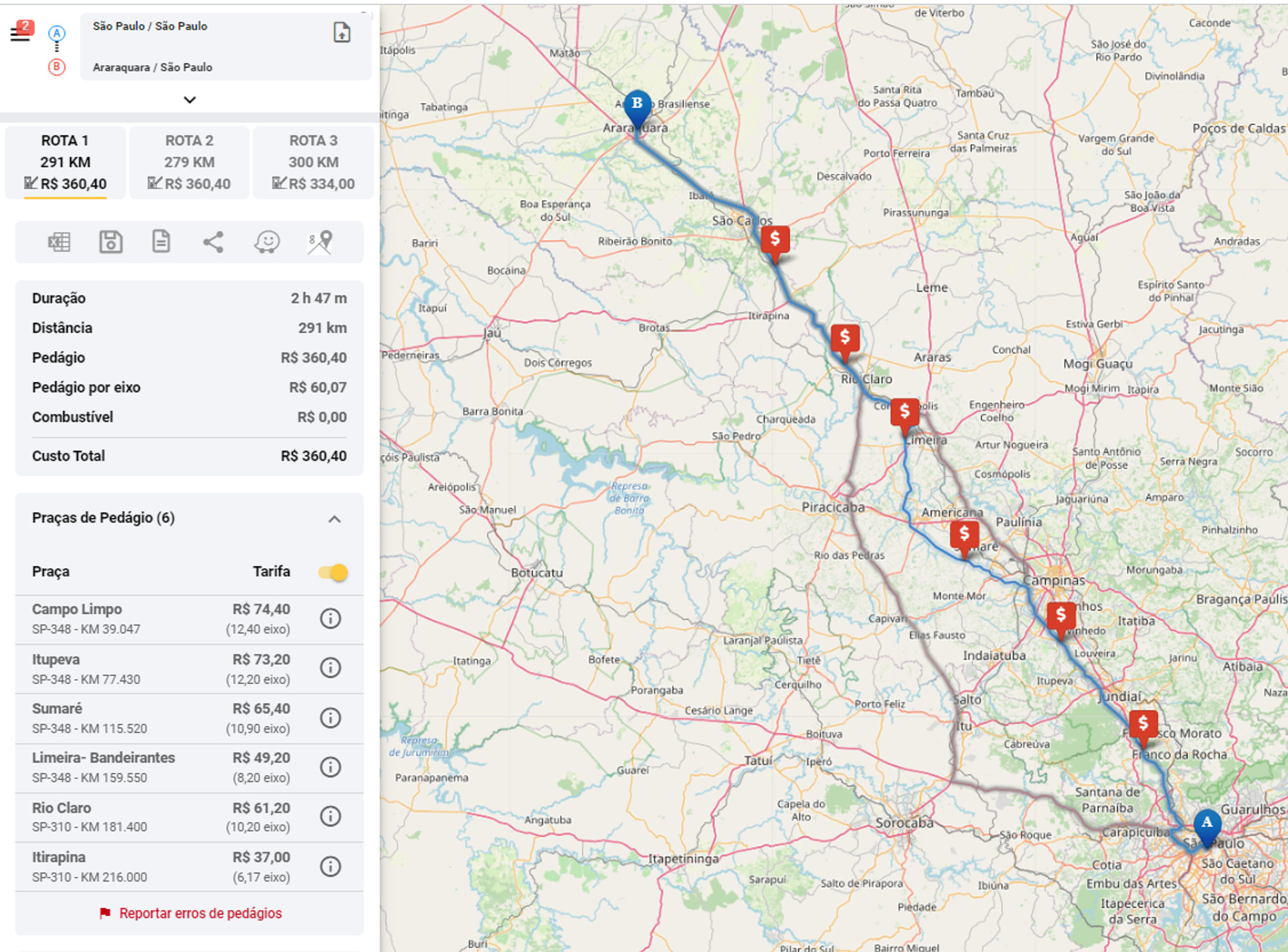The width and height of the screenshot is (1288, 952).
Task: Show info for Campo Limpo toll plaza
Action: [x=330, y=618]
